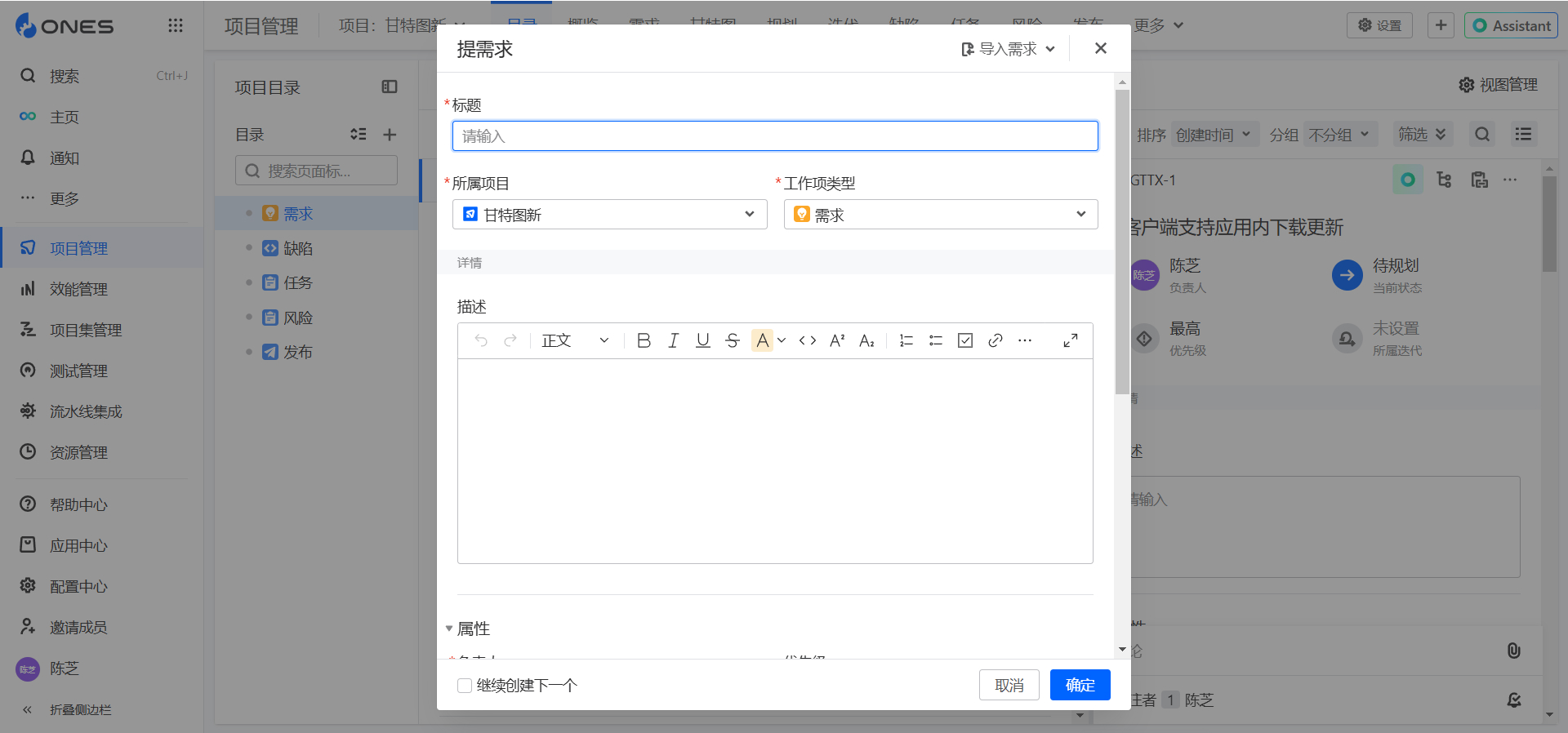Viewport: 1568px width, 733px height.
Task: Open more editor options ellipsis
Action: (1025, 340)
